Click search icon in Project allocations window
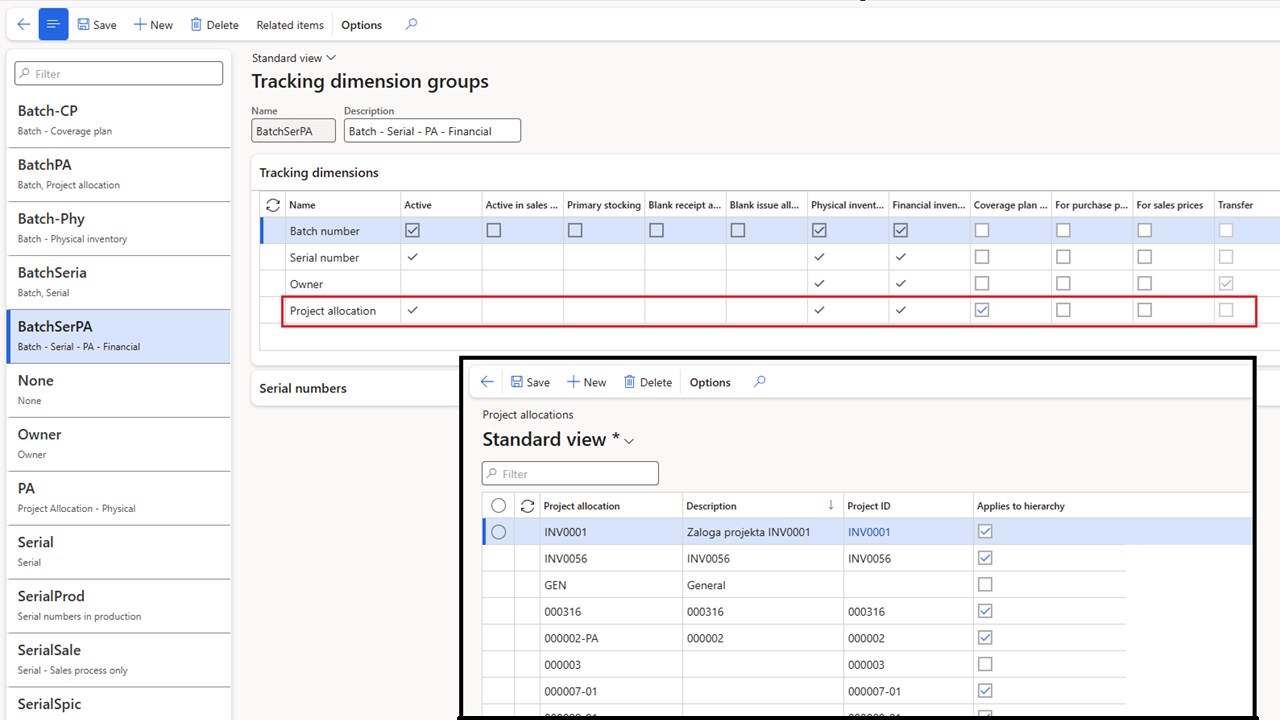Viewport: 1280px width, 720px height. (x=760, y=382)
